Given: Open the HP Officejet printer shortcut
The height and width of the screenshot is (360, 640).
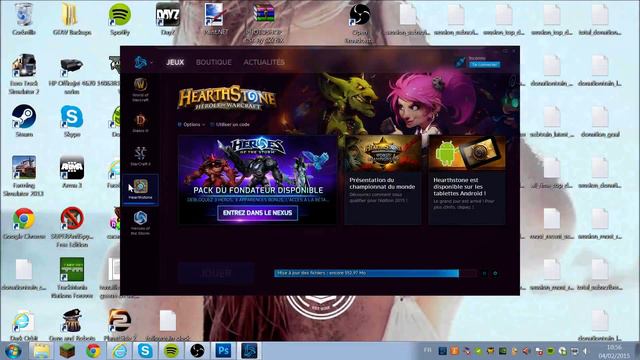Looking at the screenshot, I should [x=72, y=76].
